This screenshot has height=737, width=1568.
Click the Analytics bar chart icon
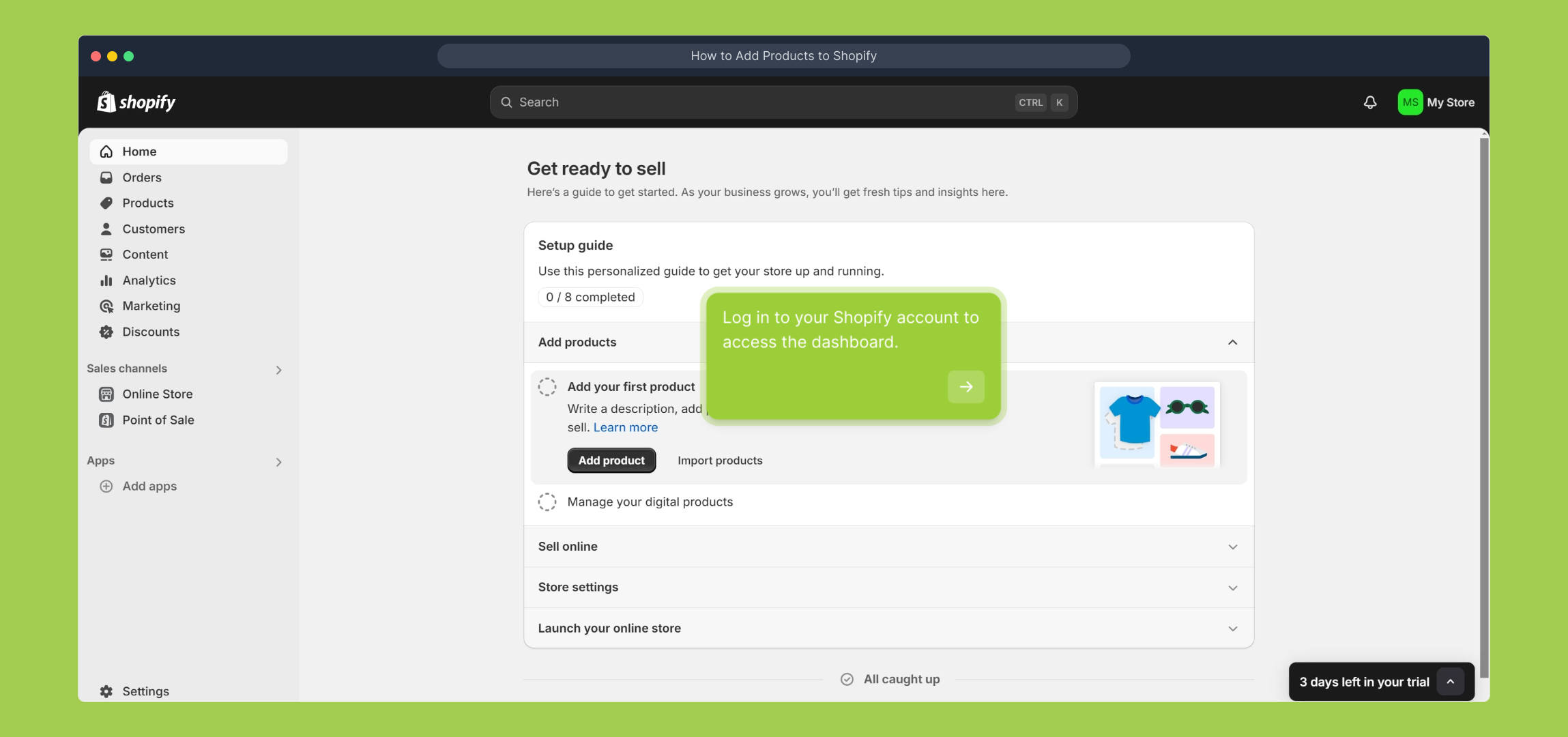[106, 280]
